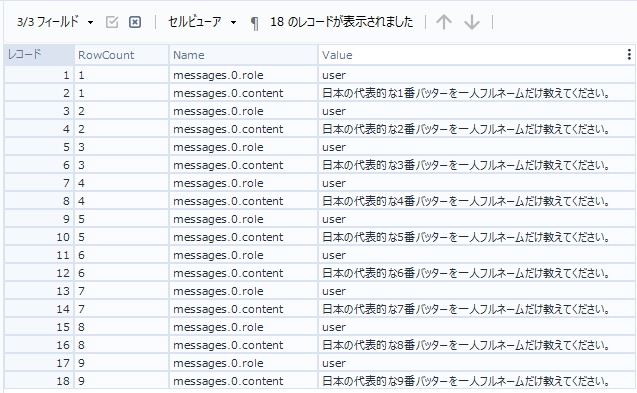637x393 pixels.
Task: Click the Value containing 8番バッター
Action: click(477, 345)
